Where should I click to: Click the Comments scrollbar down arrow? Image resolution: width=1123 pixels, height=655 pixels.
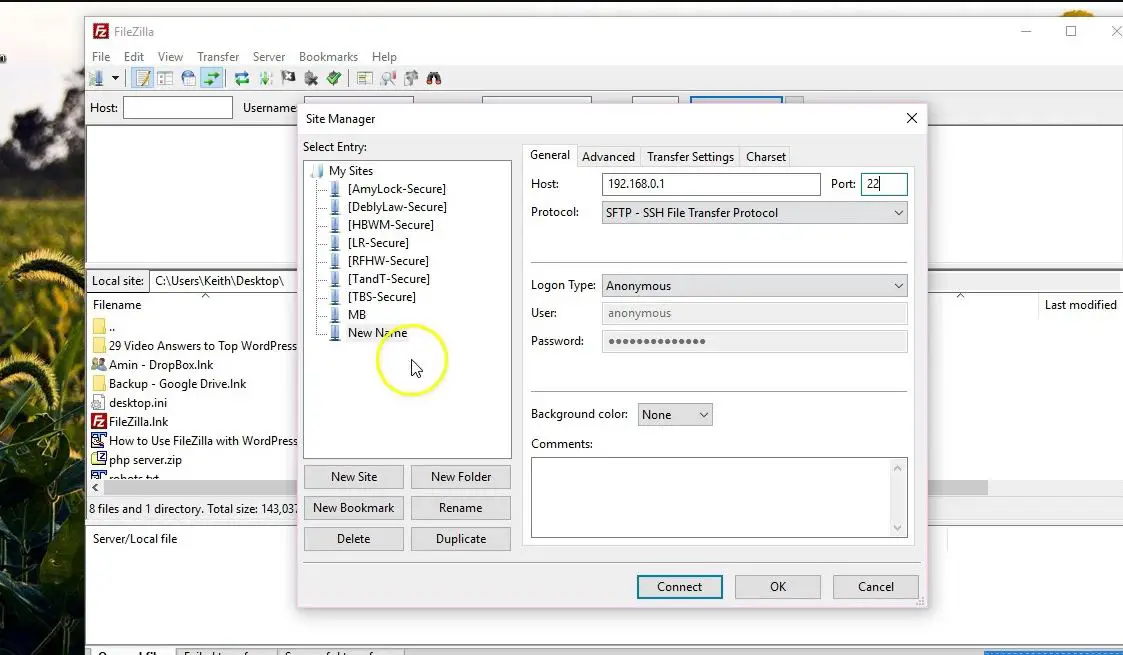click(x=897, y=528)
